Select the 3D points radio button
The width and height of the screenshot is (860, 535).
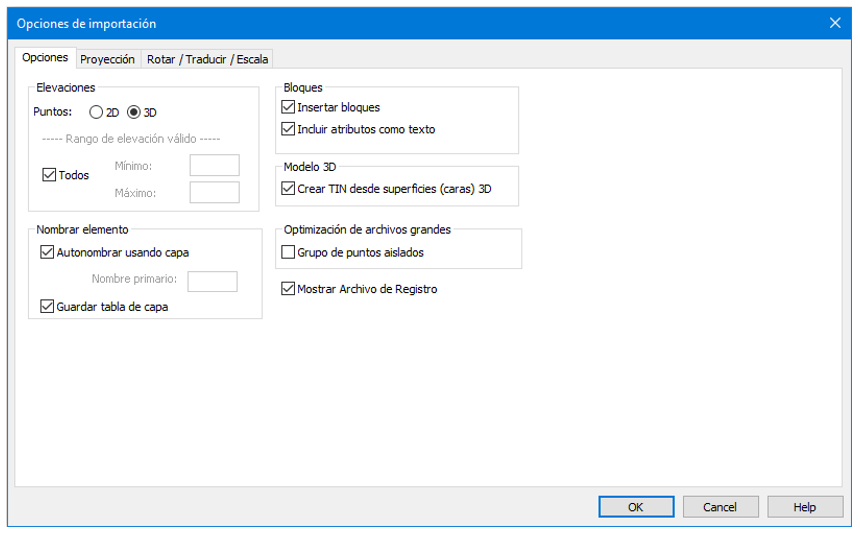tap(134, 112)
